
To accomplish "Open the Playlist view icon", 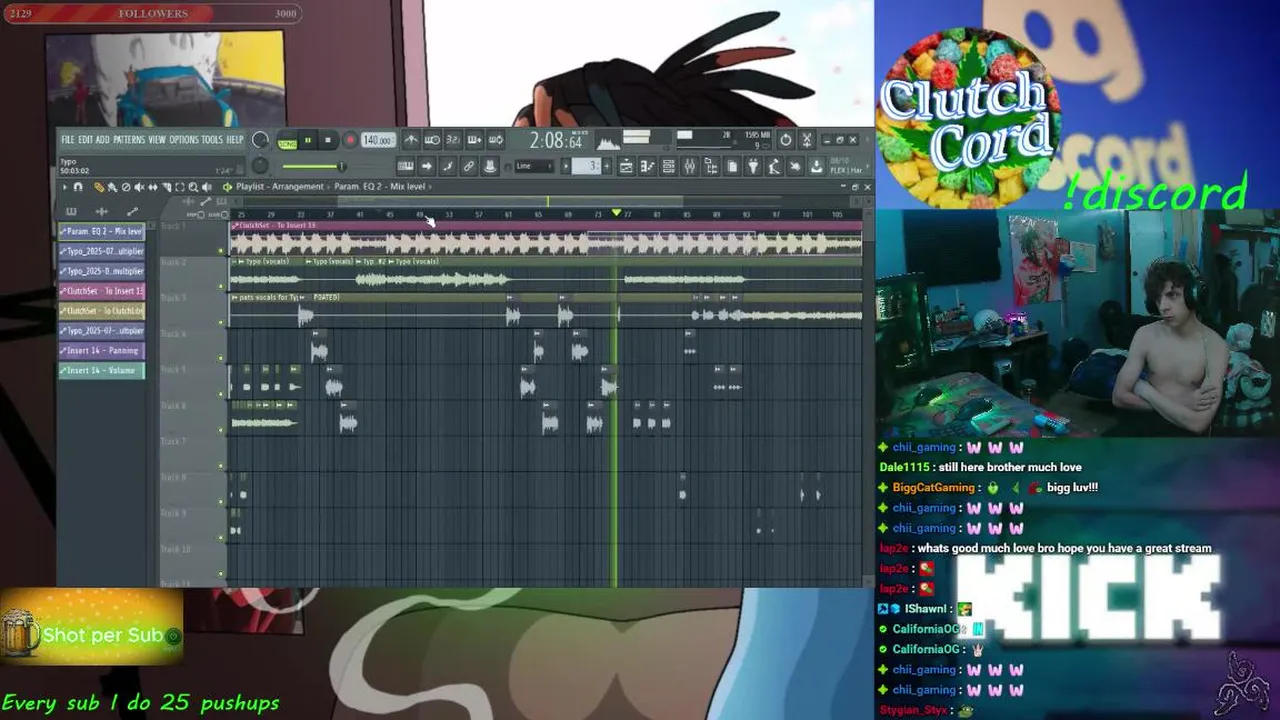I will tap(626, 166).
